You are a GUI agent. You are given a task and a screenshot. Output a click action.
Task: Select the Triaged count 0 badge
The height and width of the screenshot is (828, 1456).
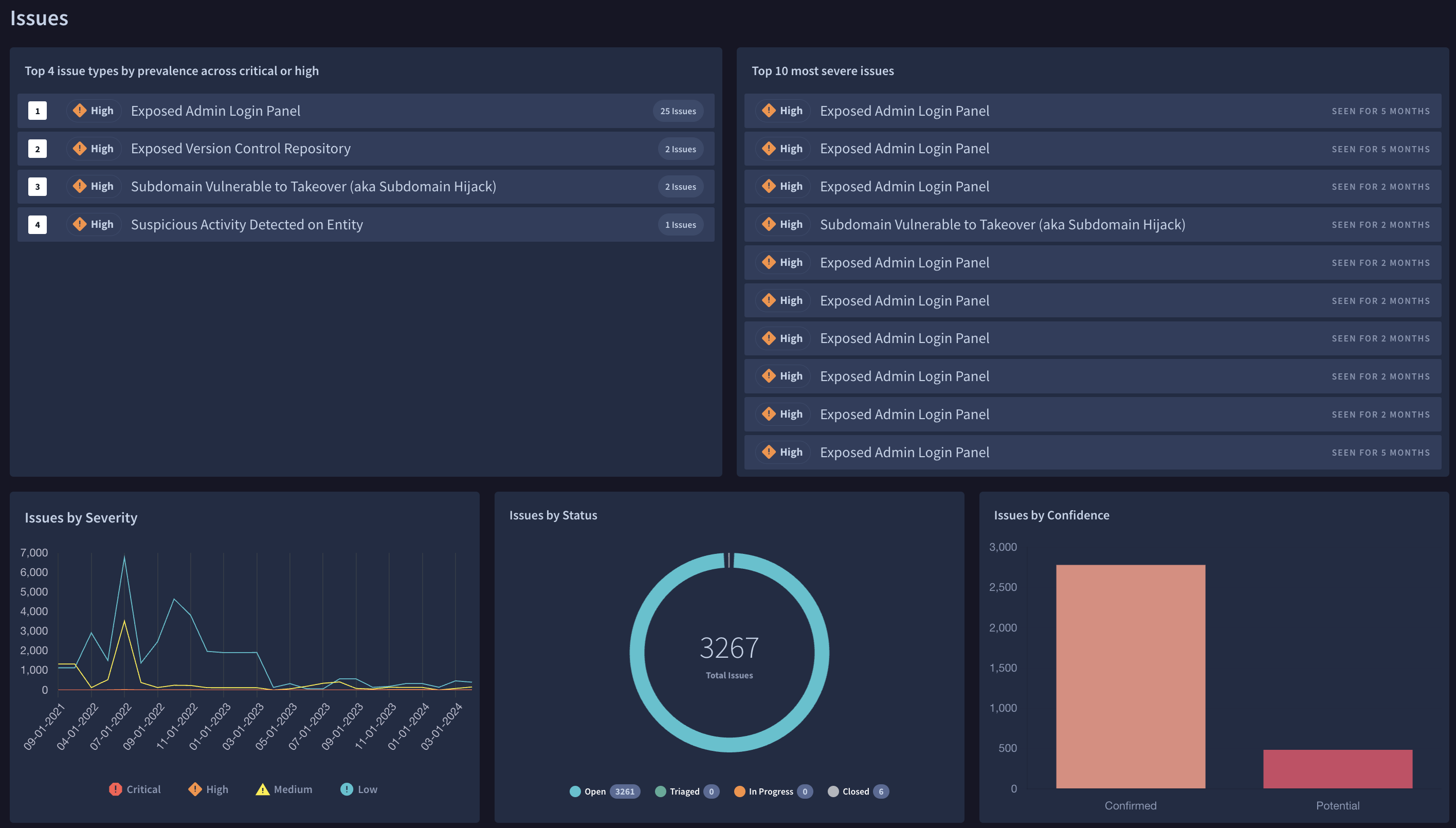[x=711, y=791]
